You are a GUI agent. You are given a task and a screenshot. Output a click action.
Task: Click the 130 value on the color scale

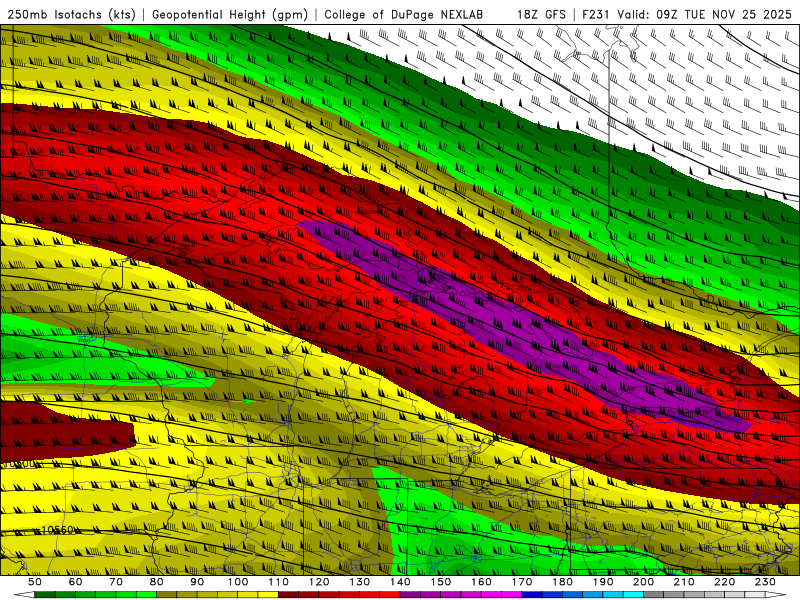coord(360,582)
